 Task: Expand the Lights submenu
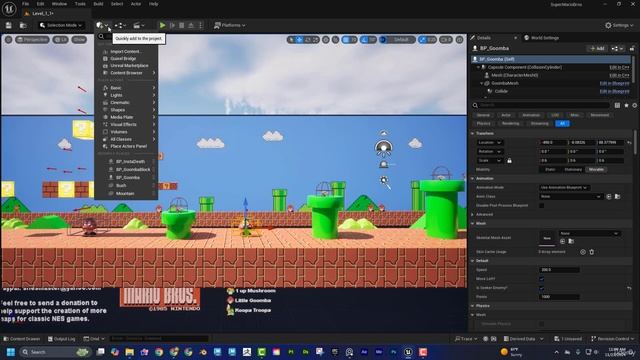[x=127, y=95]
